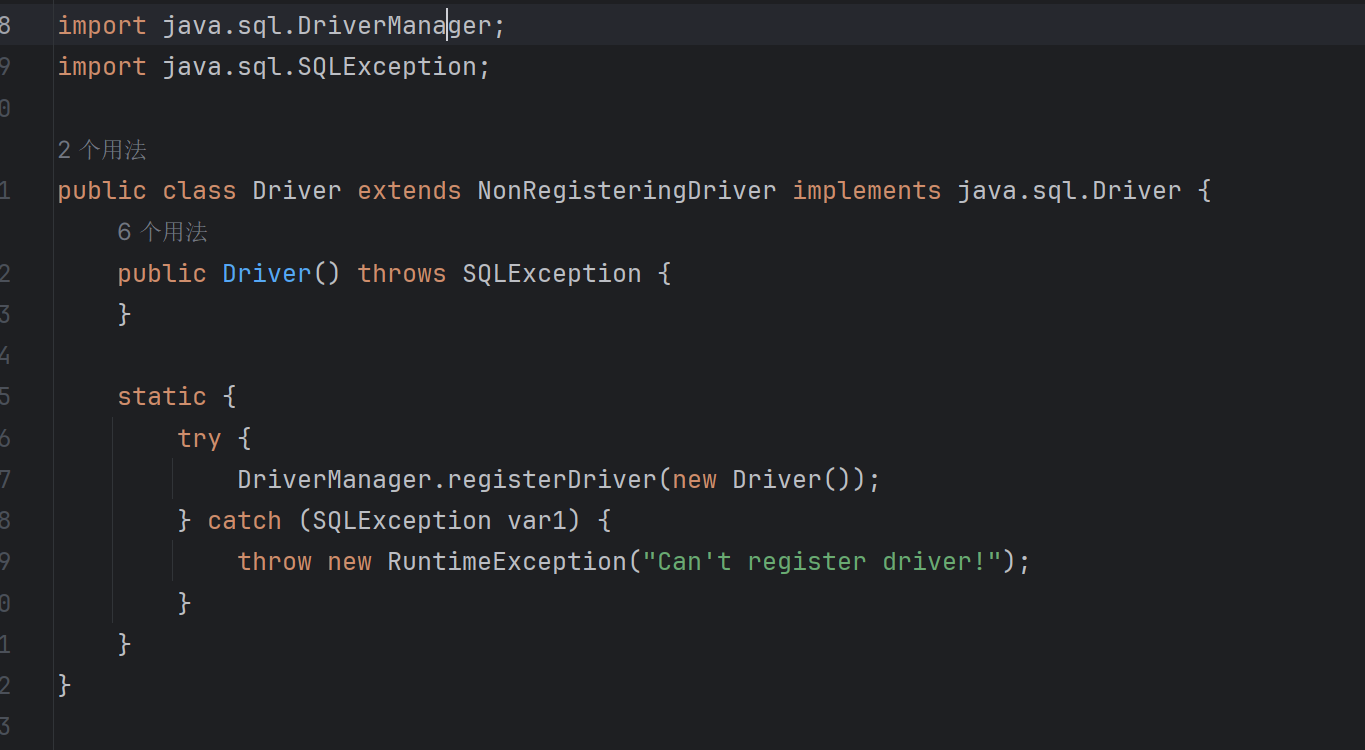Open the "2 个用法" usages hint above class Driver
Image resolution: width=1365 pixels, height=750 pixels.
tap(102, 150)
